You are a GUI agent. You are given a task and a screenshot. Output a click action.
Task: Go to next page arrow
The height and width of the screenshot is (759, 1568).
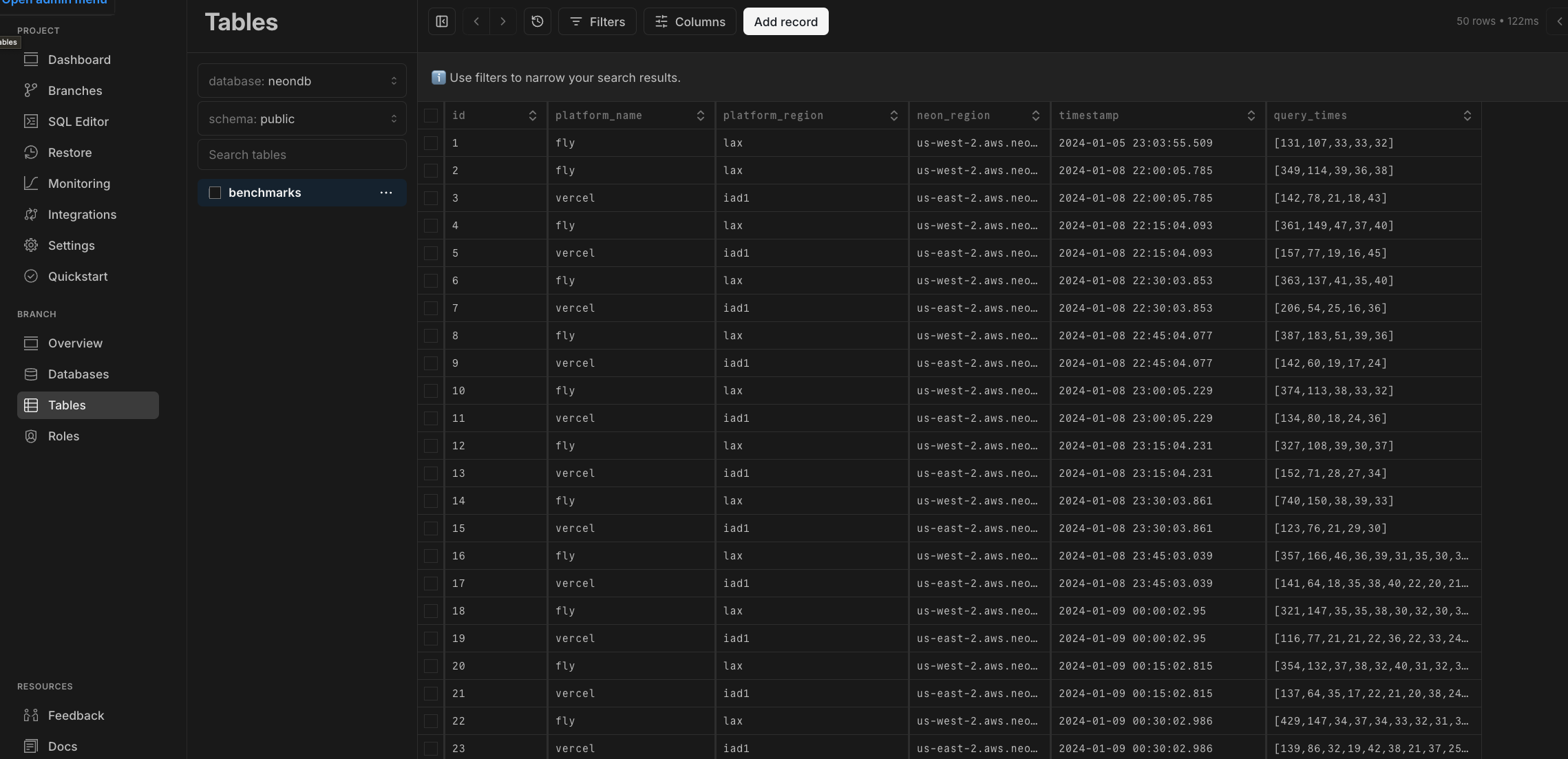(503, 21)
